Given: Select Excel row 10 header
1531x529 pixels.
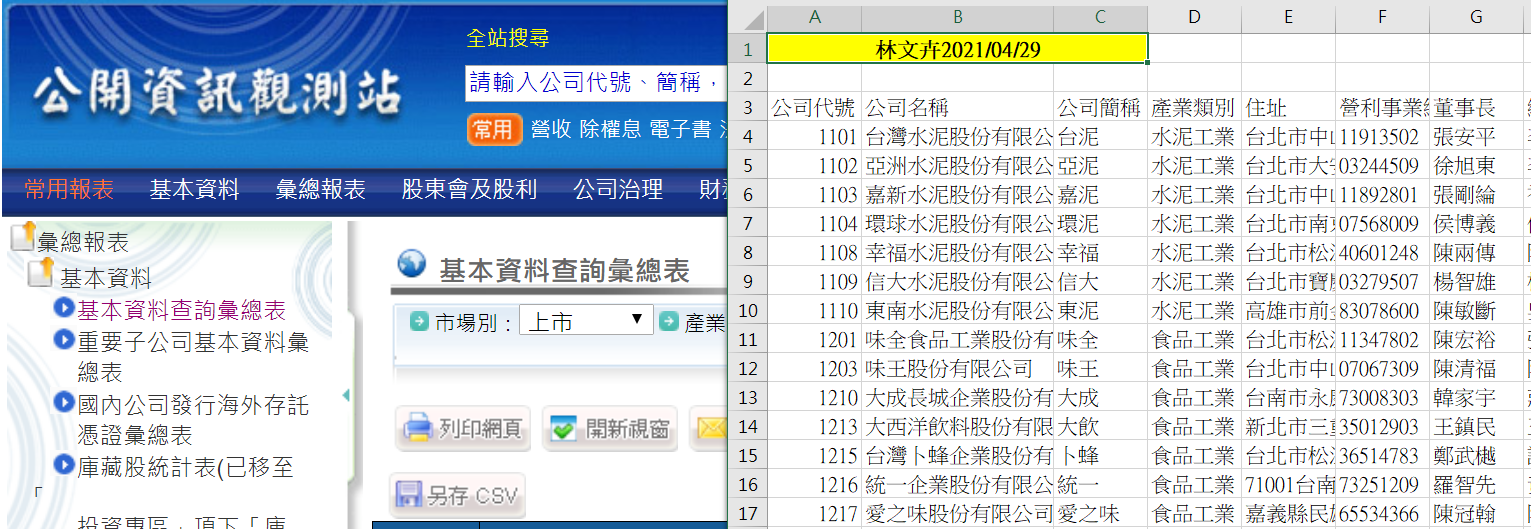Looking at the screenshot, I should [x=749, y=310].
